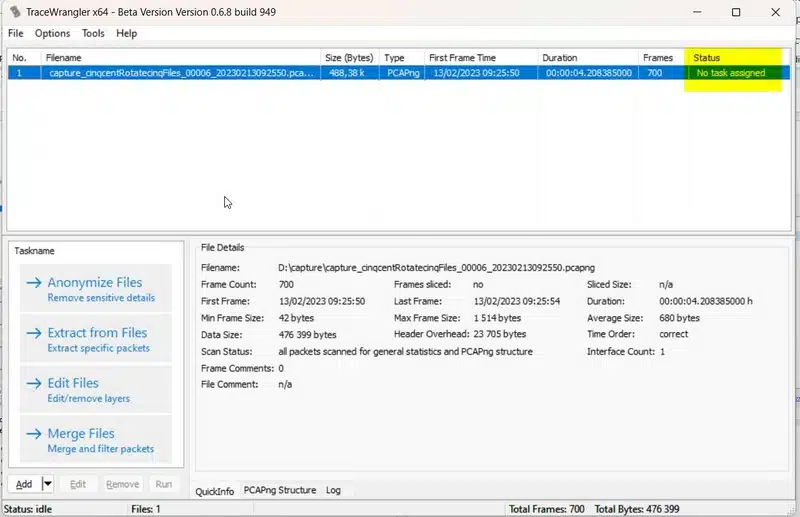Start the Anonymize Files task
This screenshot has width=800, height=517.
(96, 288)
